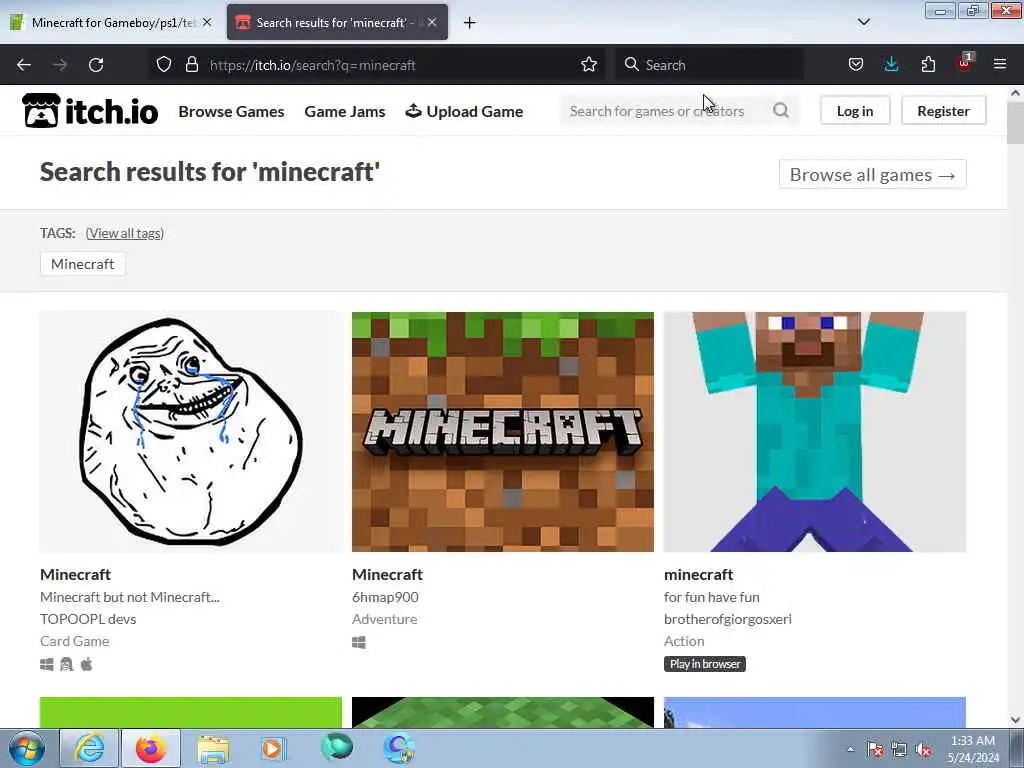This screenshot has width=1024, height=768.
Task: Bookmark this page with the star icon
Action: pos(589,65)
